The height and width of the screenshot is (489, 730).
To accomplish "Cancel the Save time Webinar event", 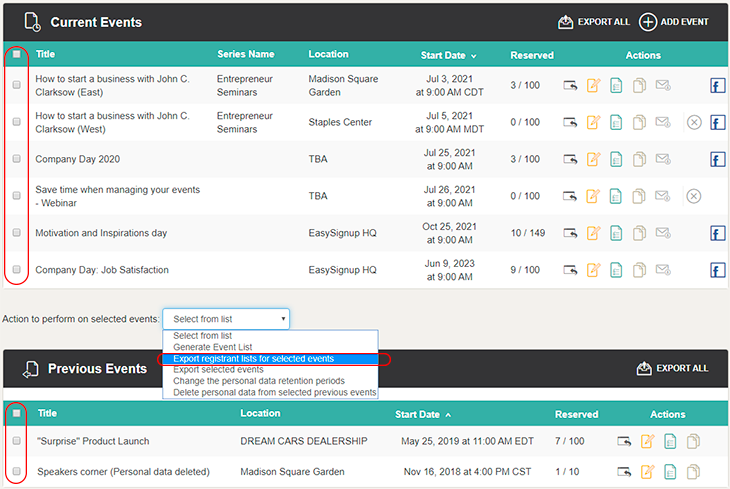I will coord(694,196).
